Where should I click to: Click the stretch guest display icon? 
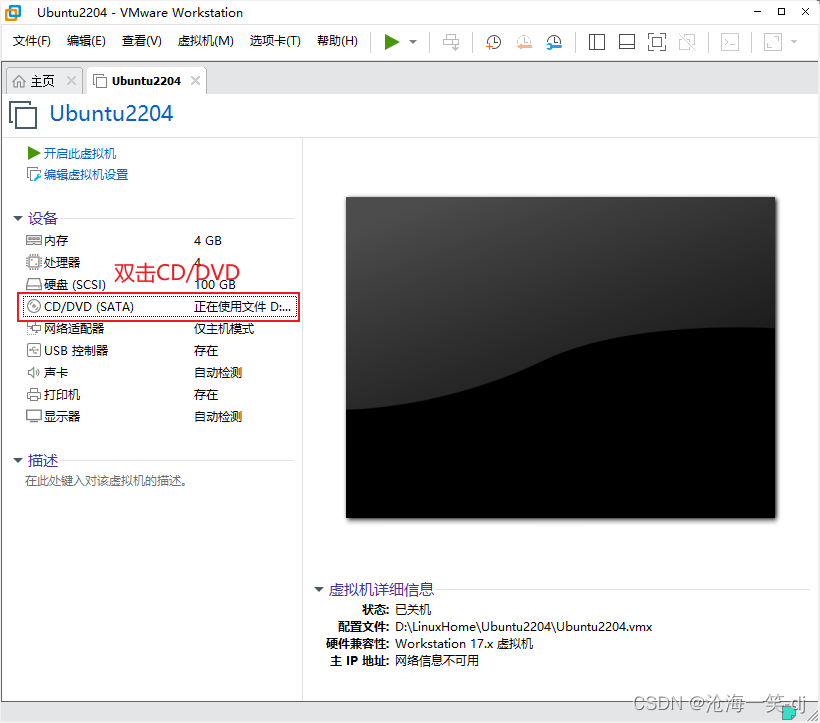click(x=772, y=42)
